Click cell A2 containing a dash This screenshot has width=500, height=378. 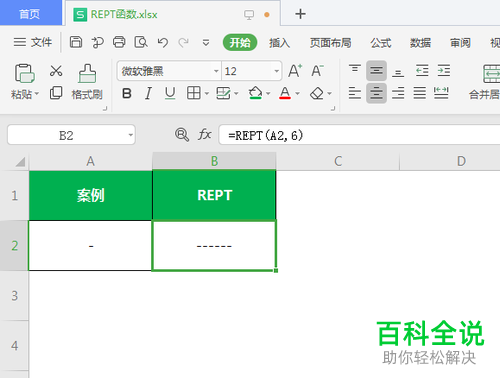click(90, 246)
